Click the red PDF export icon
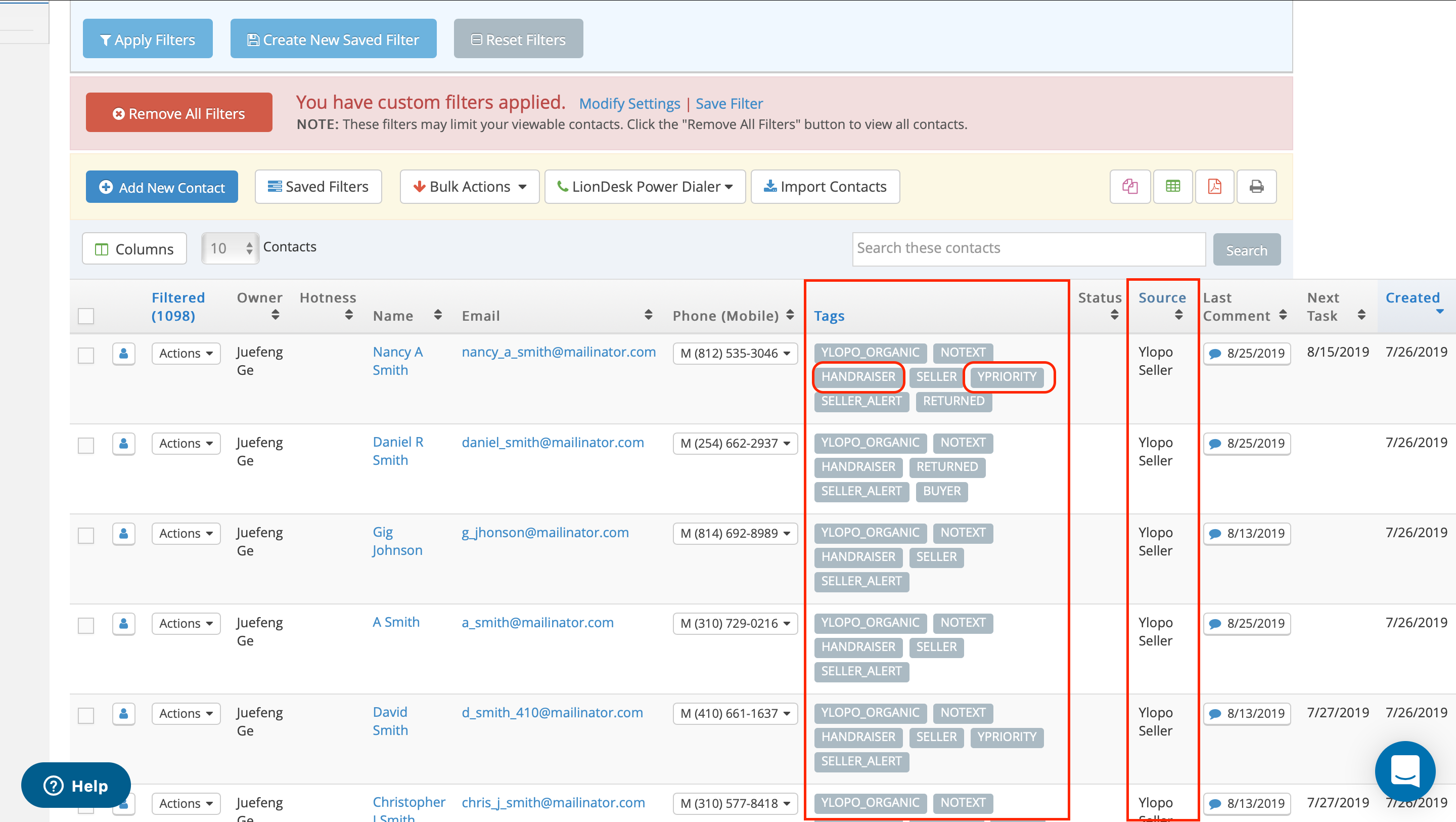This screenshot has height=822, width=1456. click(x=1214, y=187)
